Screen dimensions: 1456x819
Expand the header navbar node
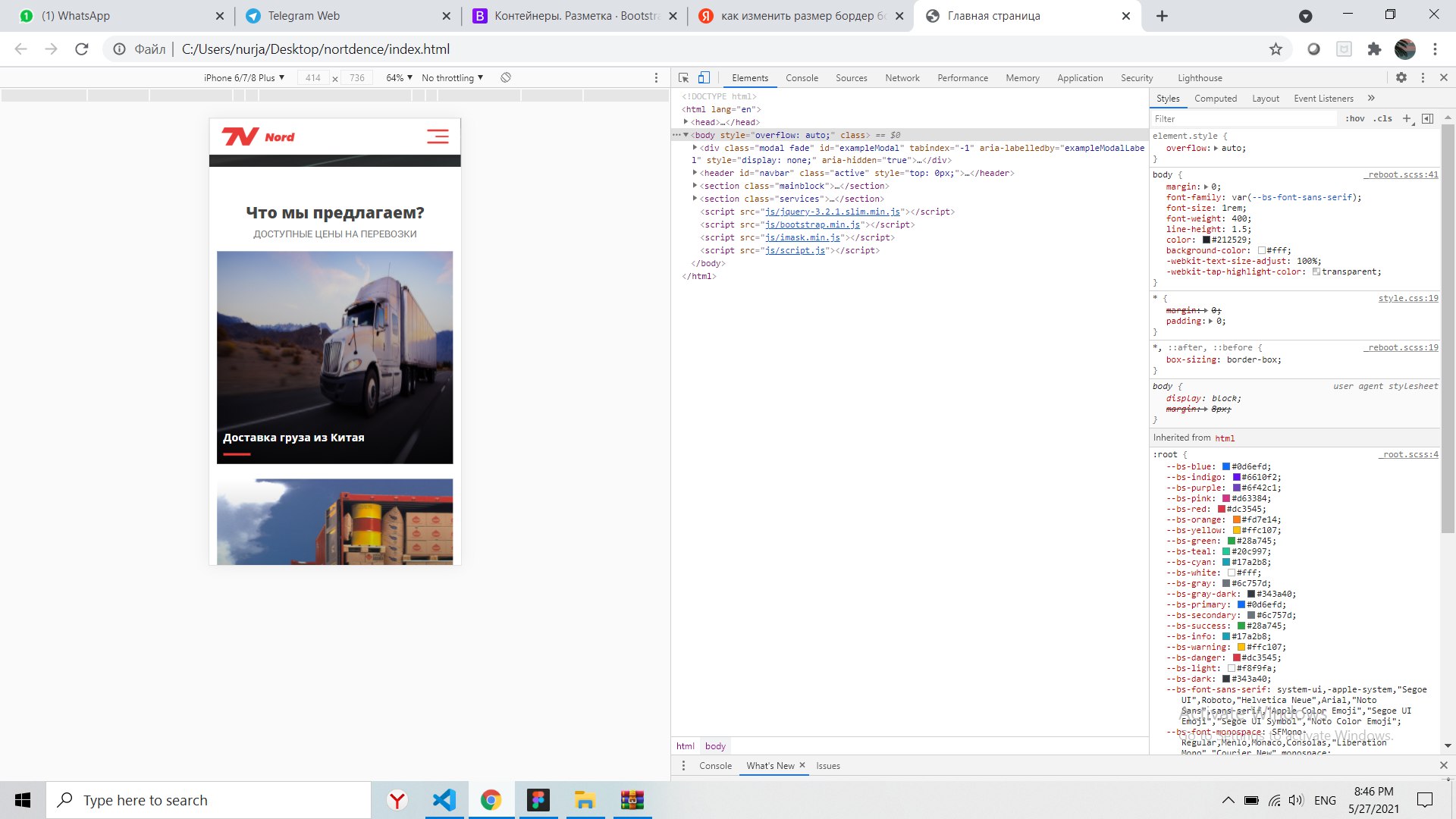click(x=695, y=173)
